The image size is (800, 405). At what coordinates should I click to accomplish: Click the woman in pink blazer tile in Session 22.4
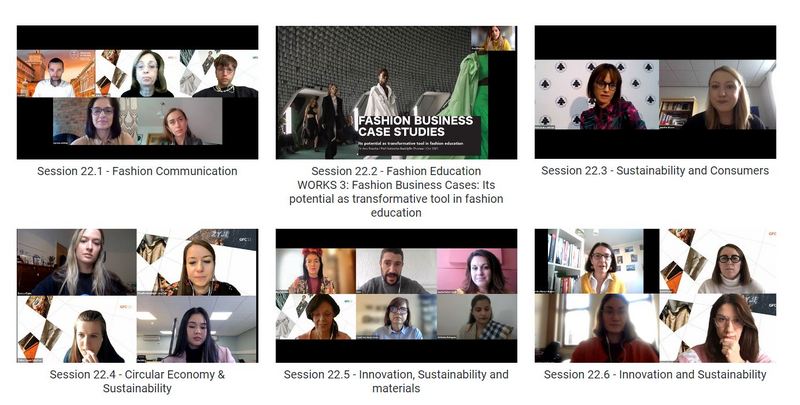click(x=197, y=329)
